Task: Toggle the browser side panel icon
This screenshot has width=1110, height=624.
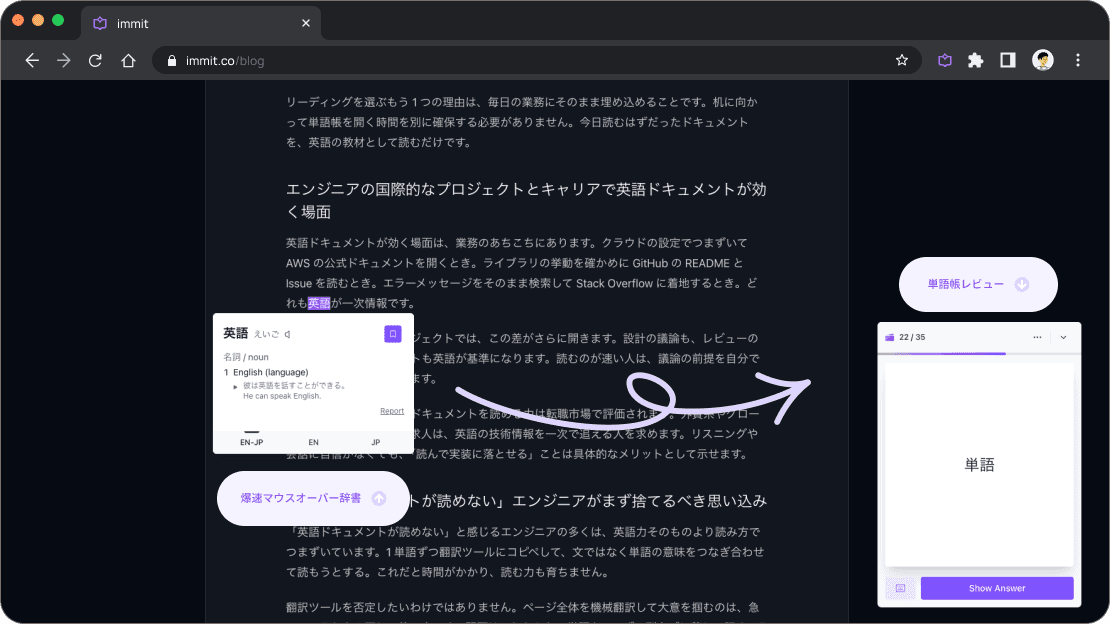Action: pos(1007,61)
